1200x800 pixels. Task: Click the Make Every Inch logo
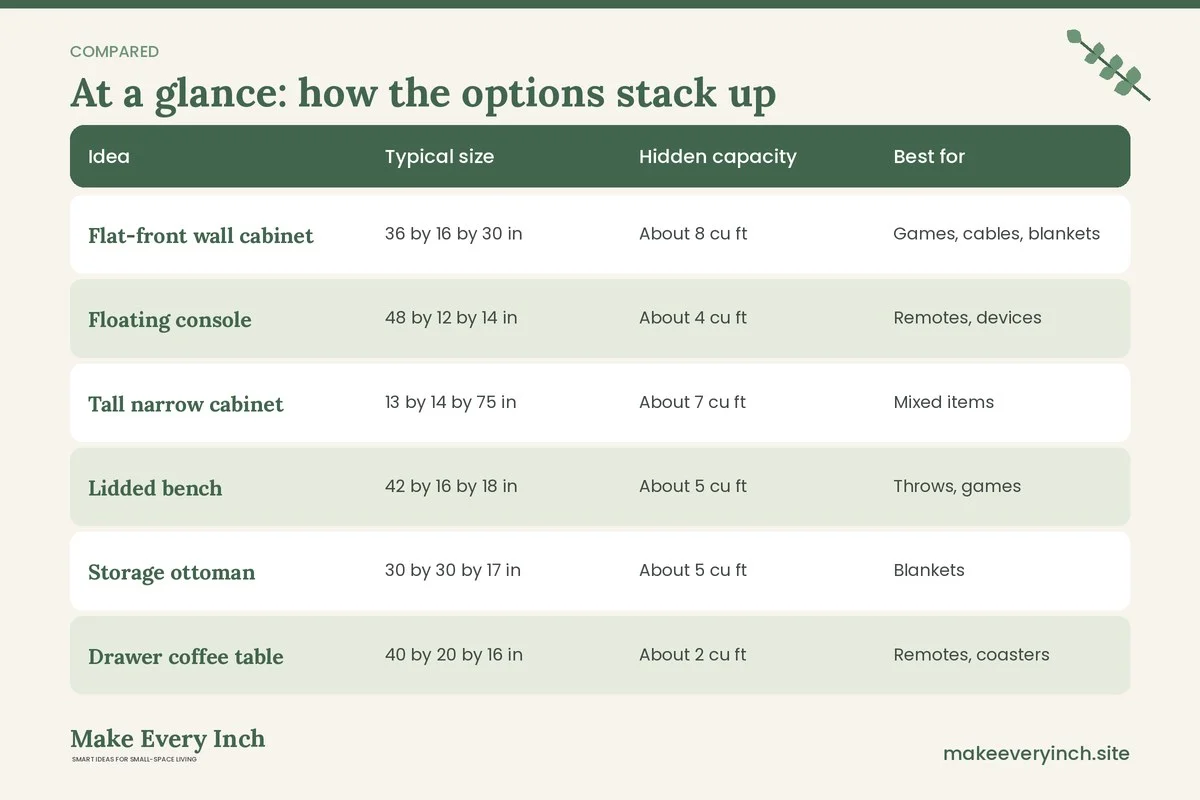click(168, 745)
